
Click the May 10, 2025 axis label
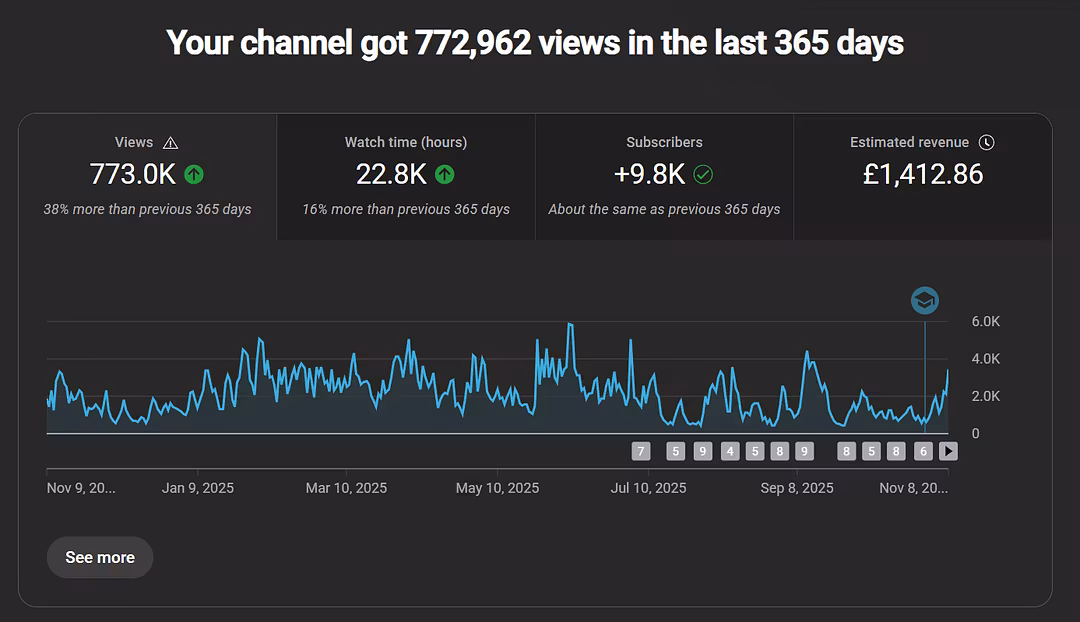(x=497, y=488)
